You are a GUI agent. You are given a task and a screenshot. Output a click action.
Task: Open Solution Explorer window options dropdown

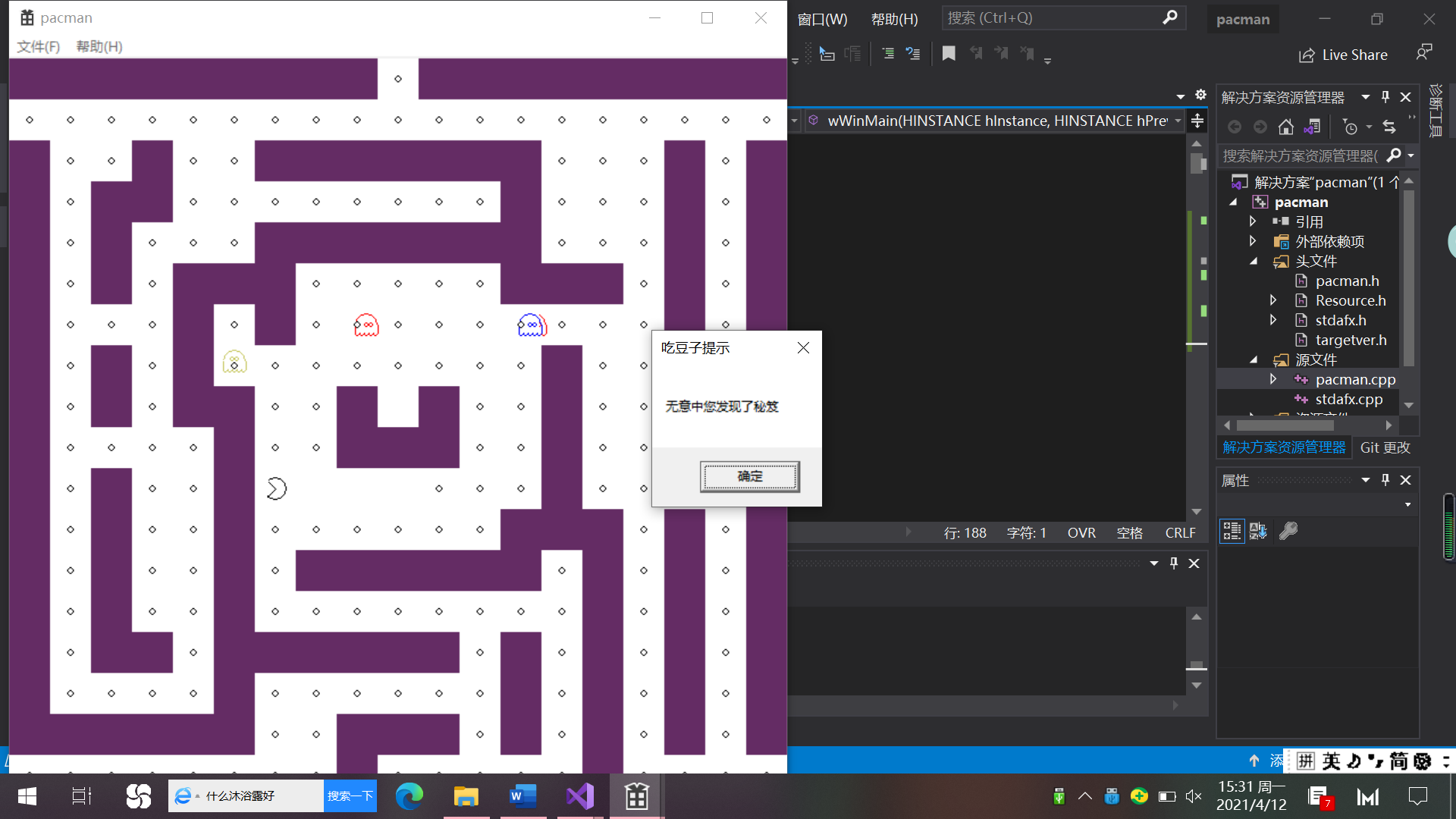tap(1366, 97)
